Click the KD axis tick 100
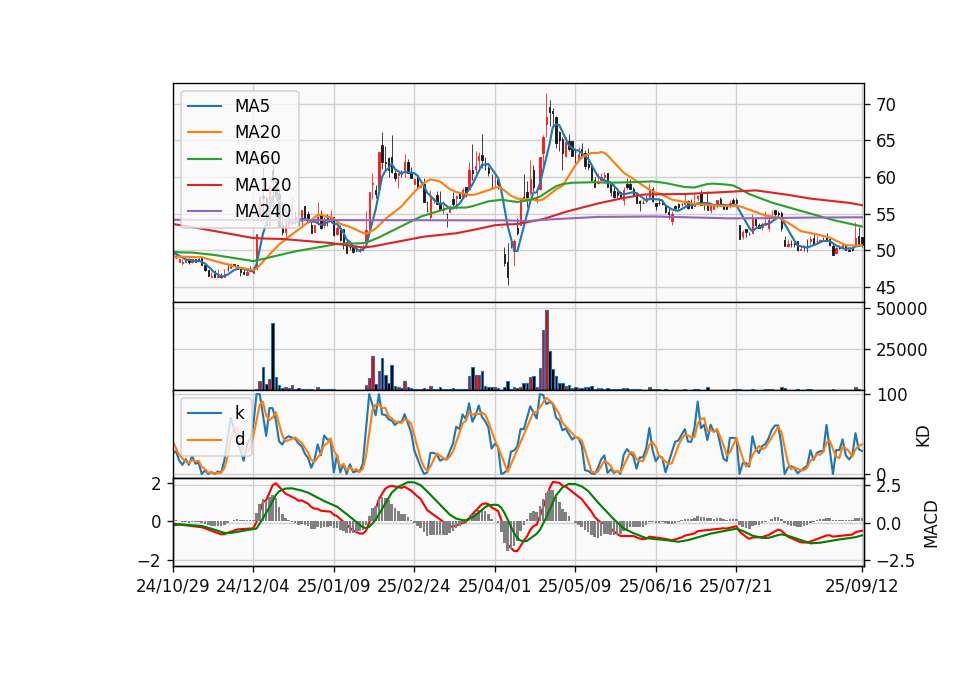The height and width of the screenshot is (690, 960). tap(891, 395)
